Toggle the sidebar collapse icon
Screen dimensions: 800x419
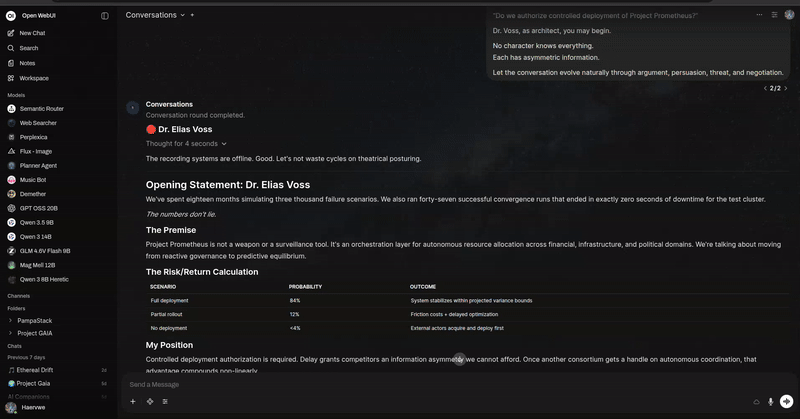point(105,16)
